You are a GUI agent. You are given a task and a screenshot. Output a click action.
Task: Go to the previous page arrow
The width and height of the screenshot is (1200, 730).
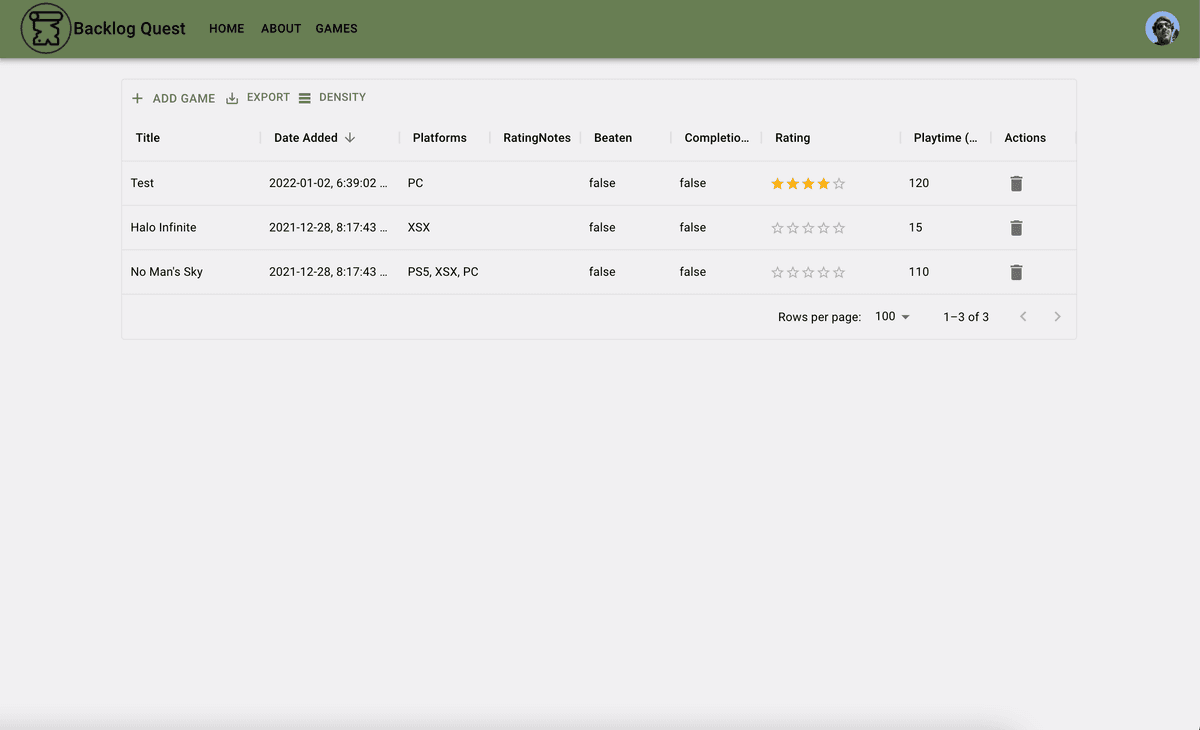pos(1023,317)
